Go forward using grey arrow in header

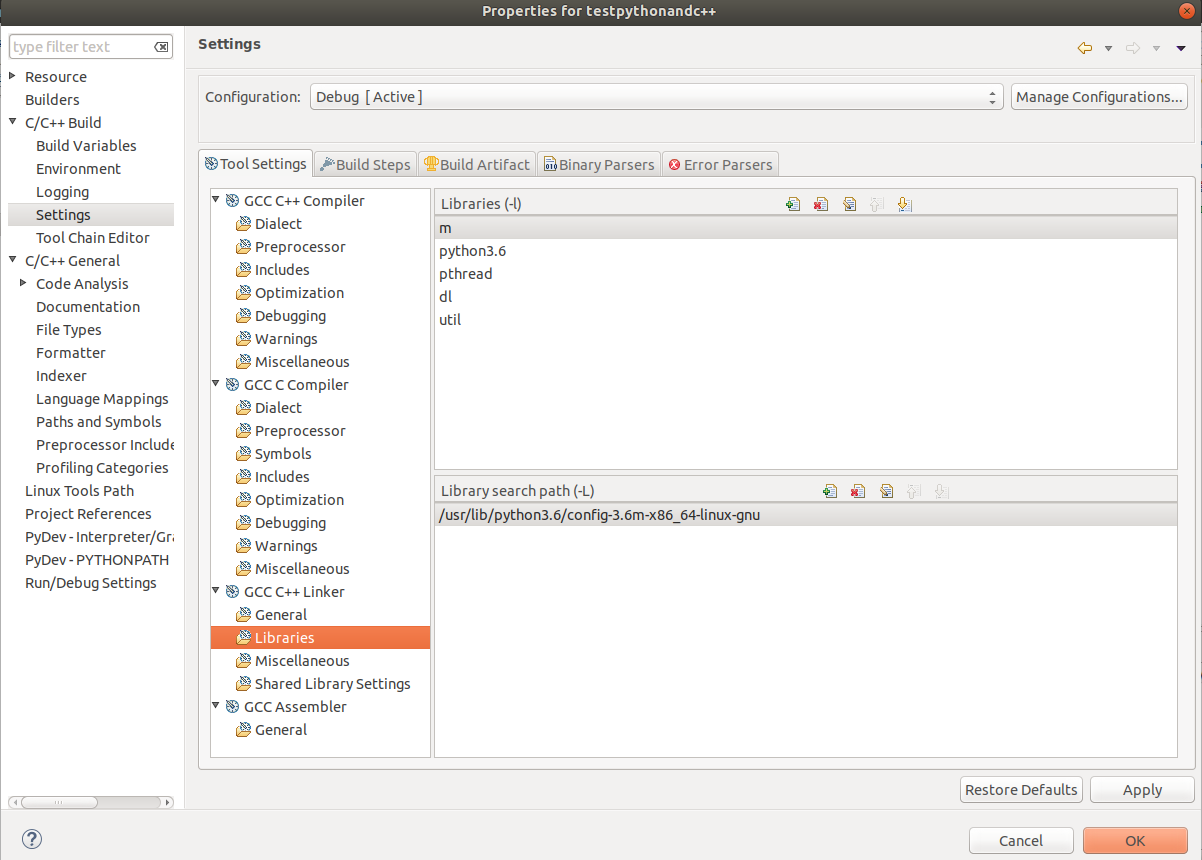(1133, 48)
